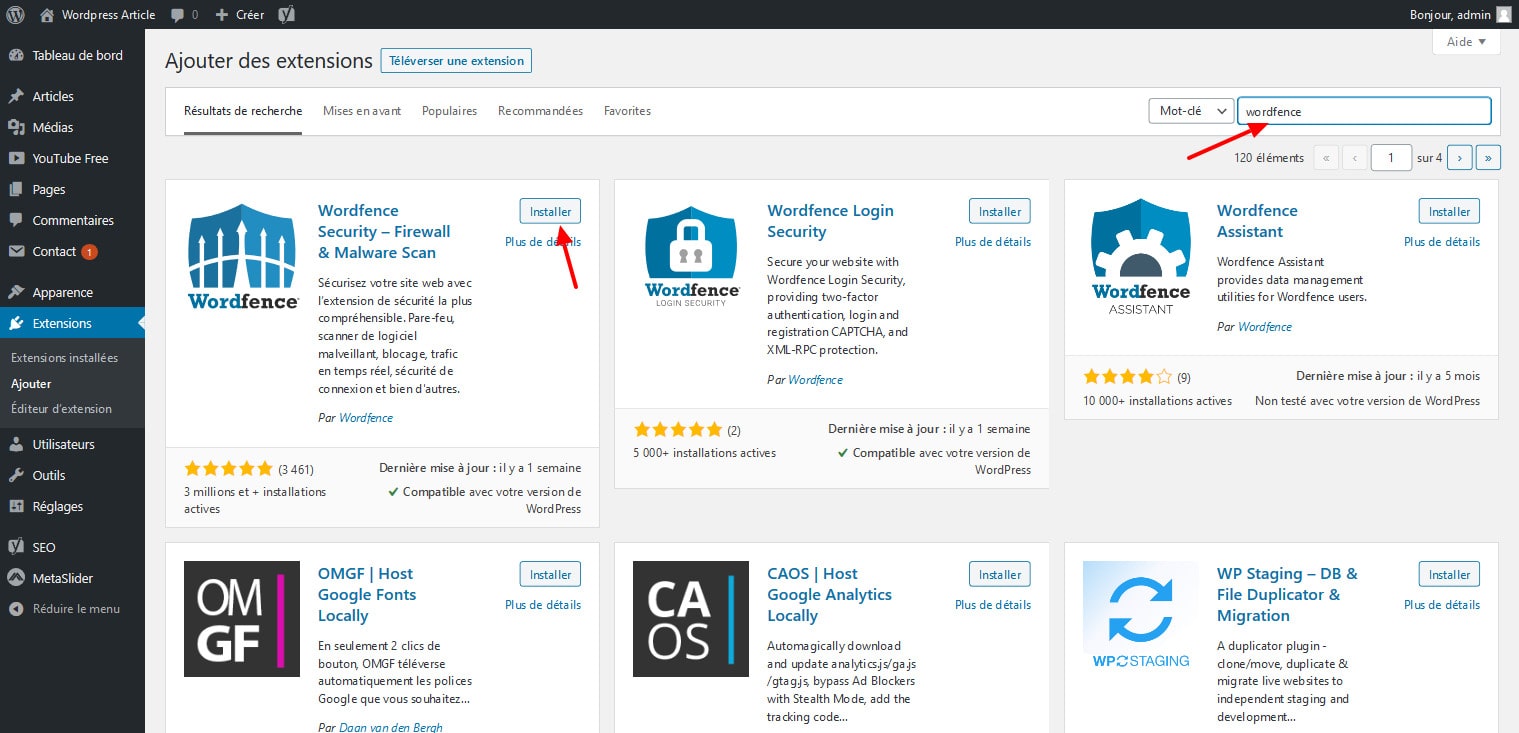Switch to Populaires tab
This screenshot has width=1519, height=733.
(449, 111)
